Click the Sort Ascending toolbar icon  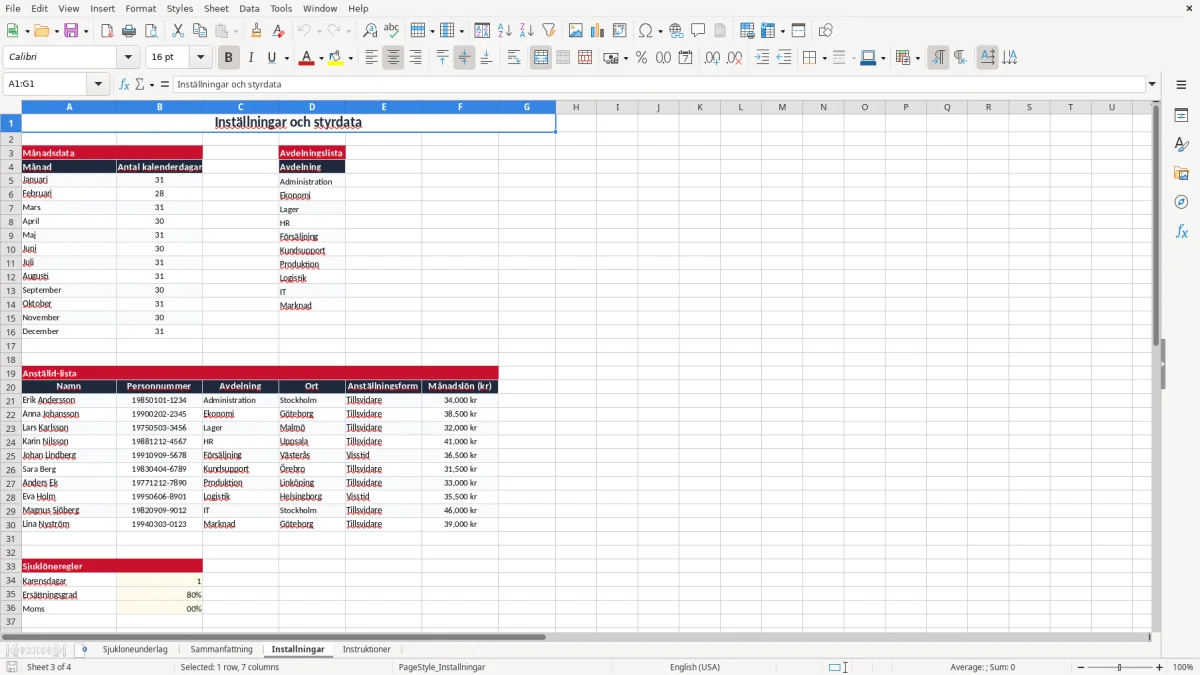click(504, 31)
